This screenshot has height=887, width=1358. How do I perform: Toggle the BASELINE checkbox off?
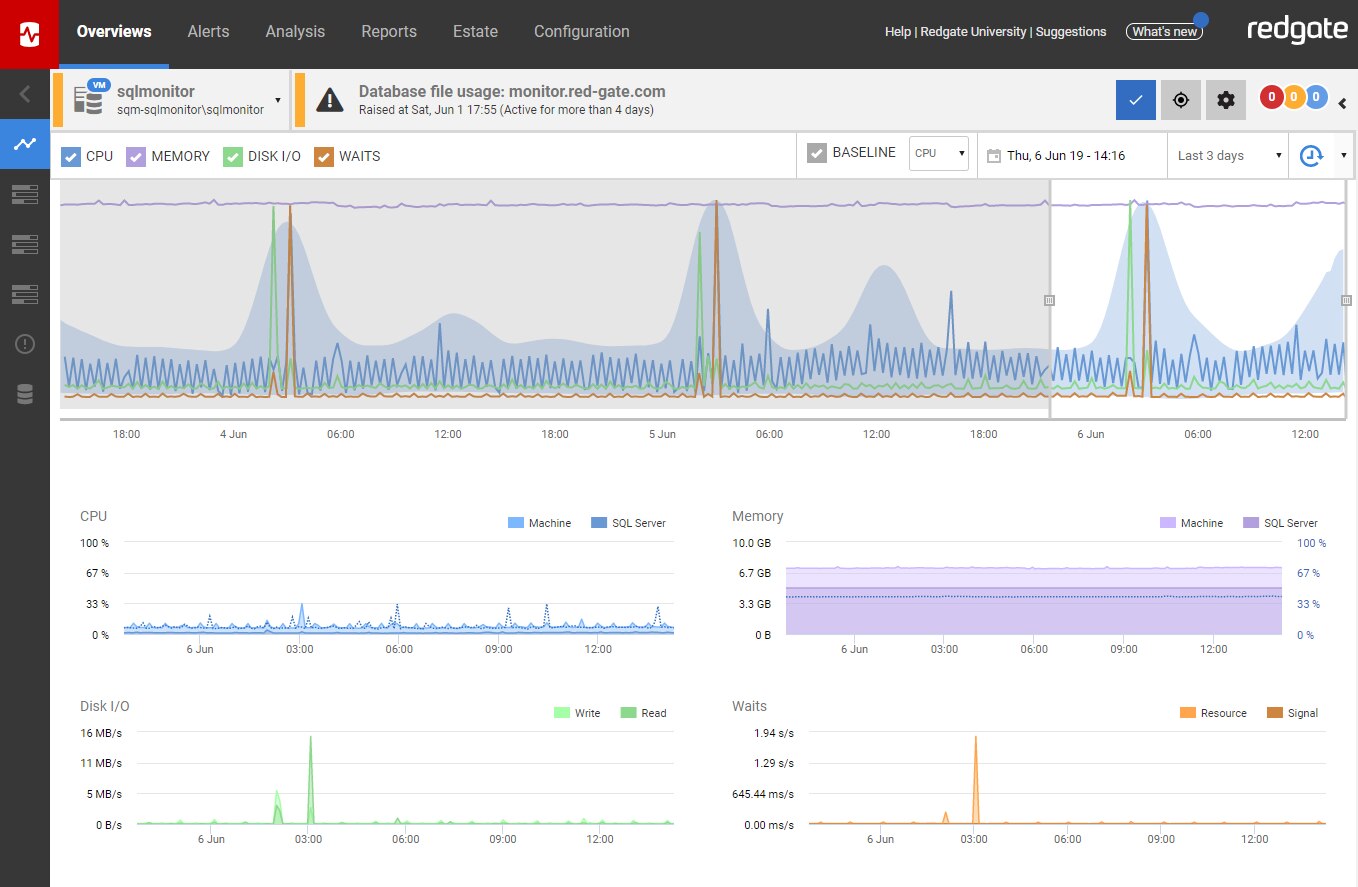(817, 152)
